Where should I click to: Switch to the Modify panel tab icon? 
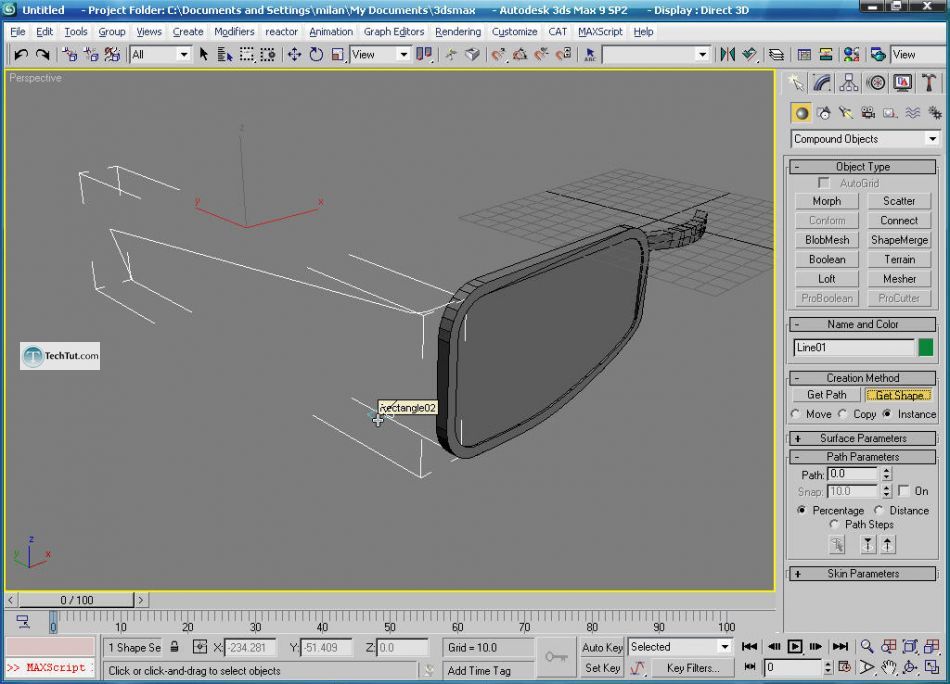point(822,82)
